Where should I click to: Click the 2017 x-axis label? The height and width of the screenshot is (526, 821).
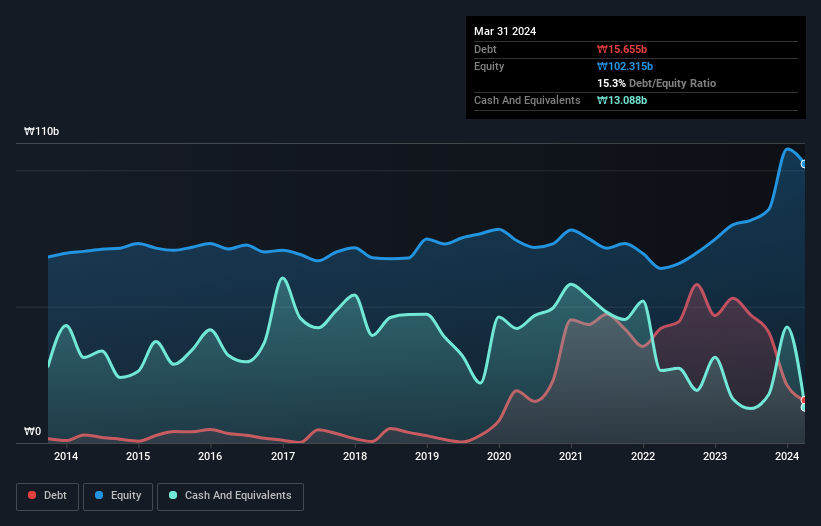pyautogui.click(x=283, y=456)
